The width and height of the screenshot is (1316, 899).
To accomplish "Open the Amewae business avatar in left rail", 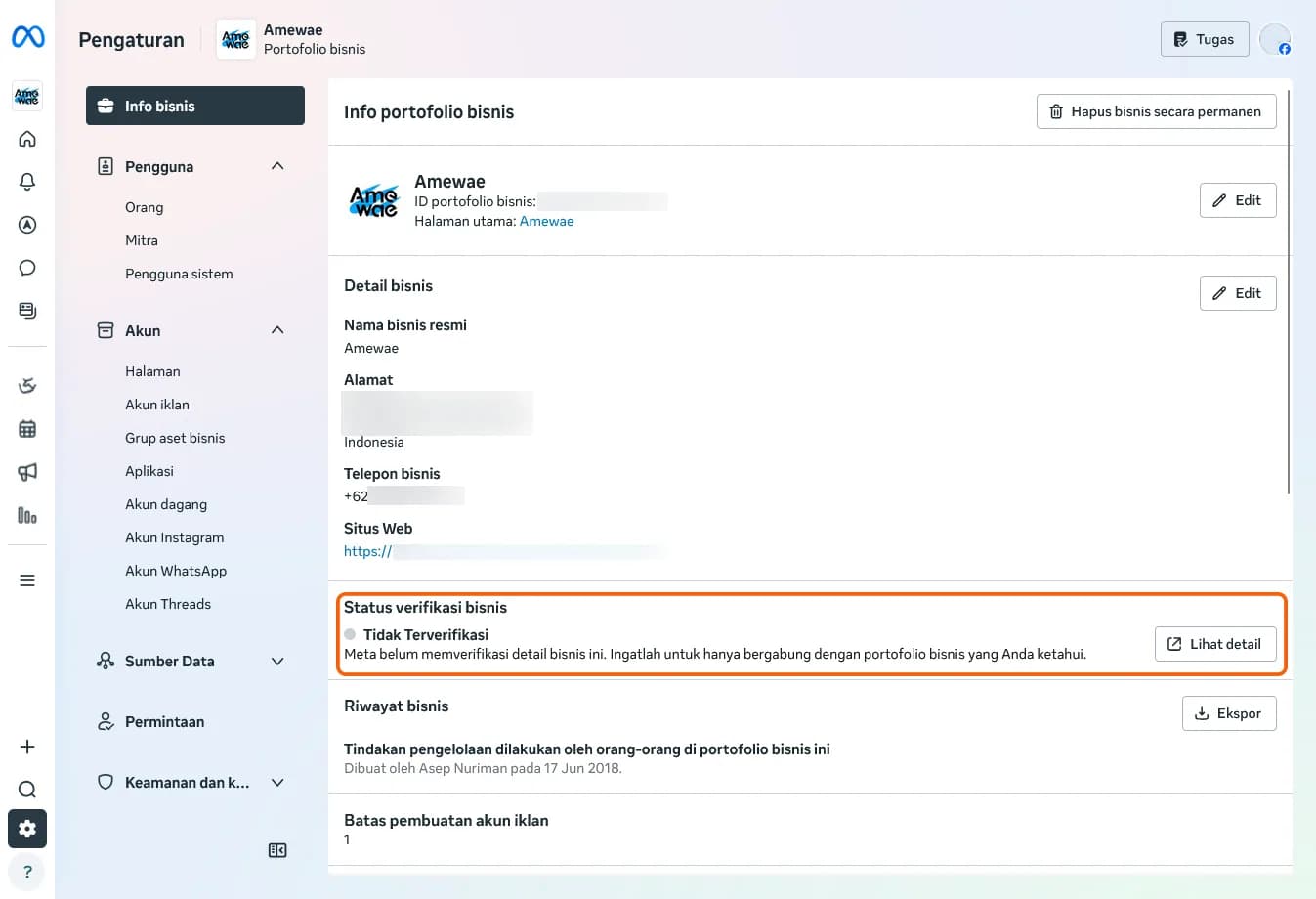I will coord(27,96).
